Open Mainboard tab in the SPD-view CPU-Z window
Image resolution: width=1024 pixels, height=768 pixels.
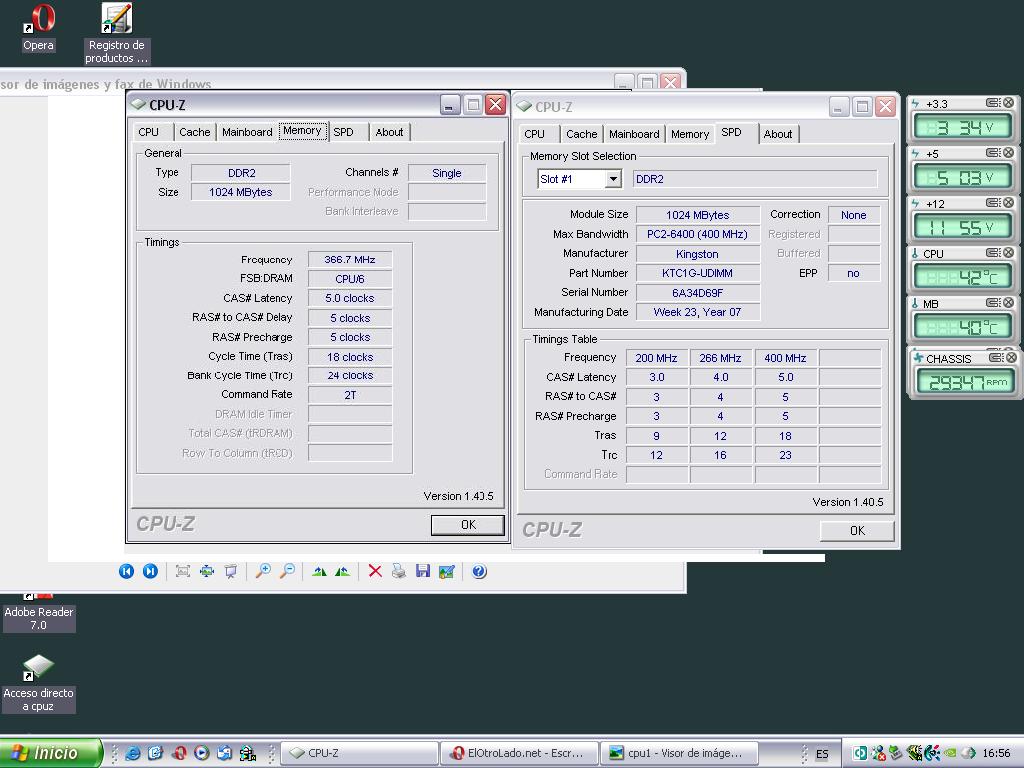(634, 134)
